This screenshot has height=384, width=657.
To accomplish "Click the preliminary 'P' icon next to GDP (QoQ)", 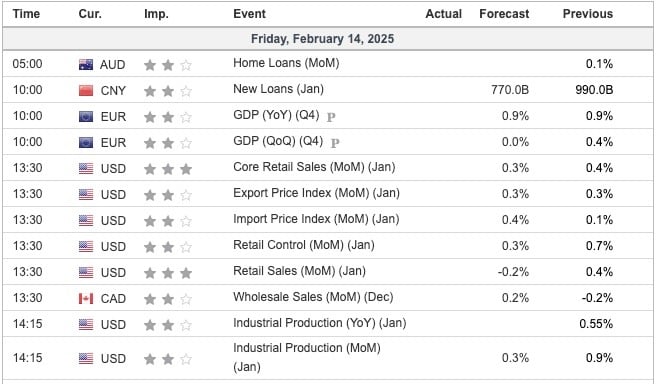I will click(x=335, y=143).
